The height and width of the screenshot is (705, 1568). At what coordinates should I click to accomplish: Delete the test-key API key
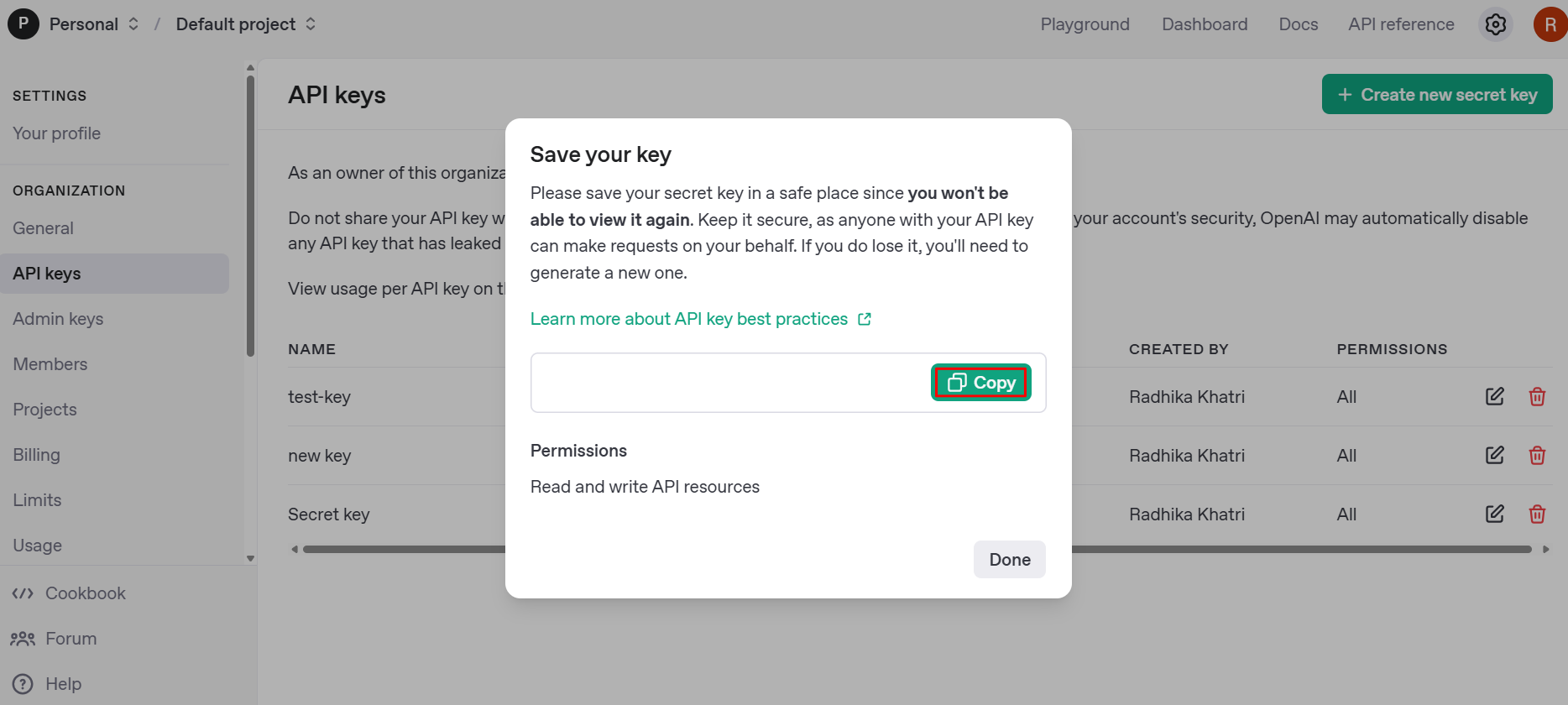(x=1537, y=396)
